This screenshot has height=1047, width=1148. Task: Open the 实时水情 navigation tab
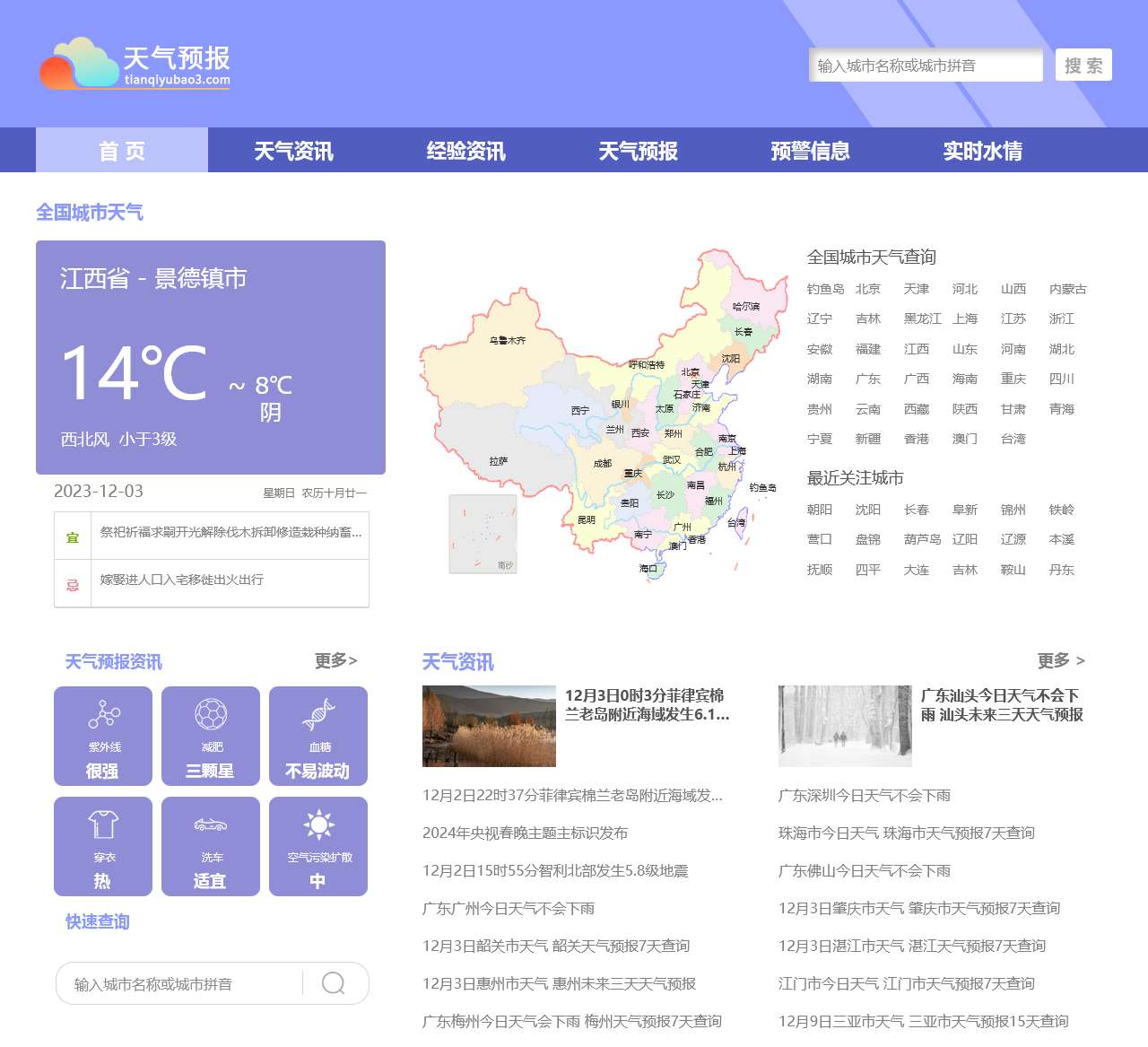[x=983, y=150]
